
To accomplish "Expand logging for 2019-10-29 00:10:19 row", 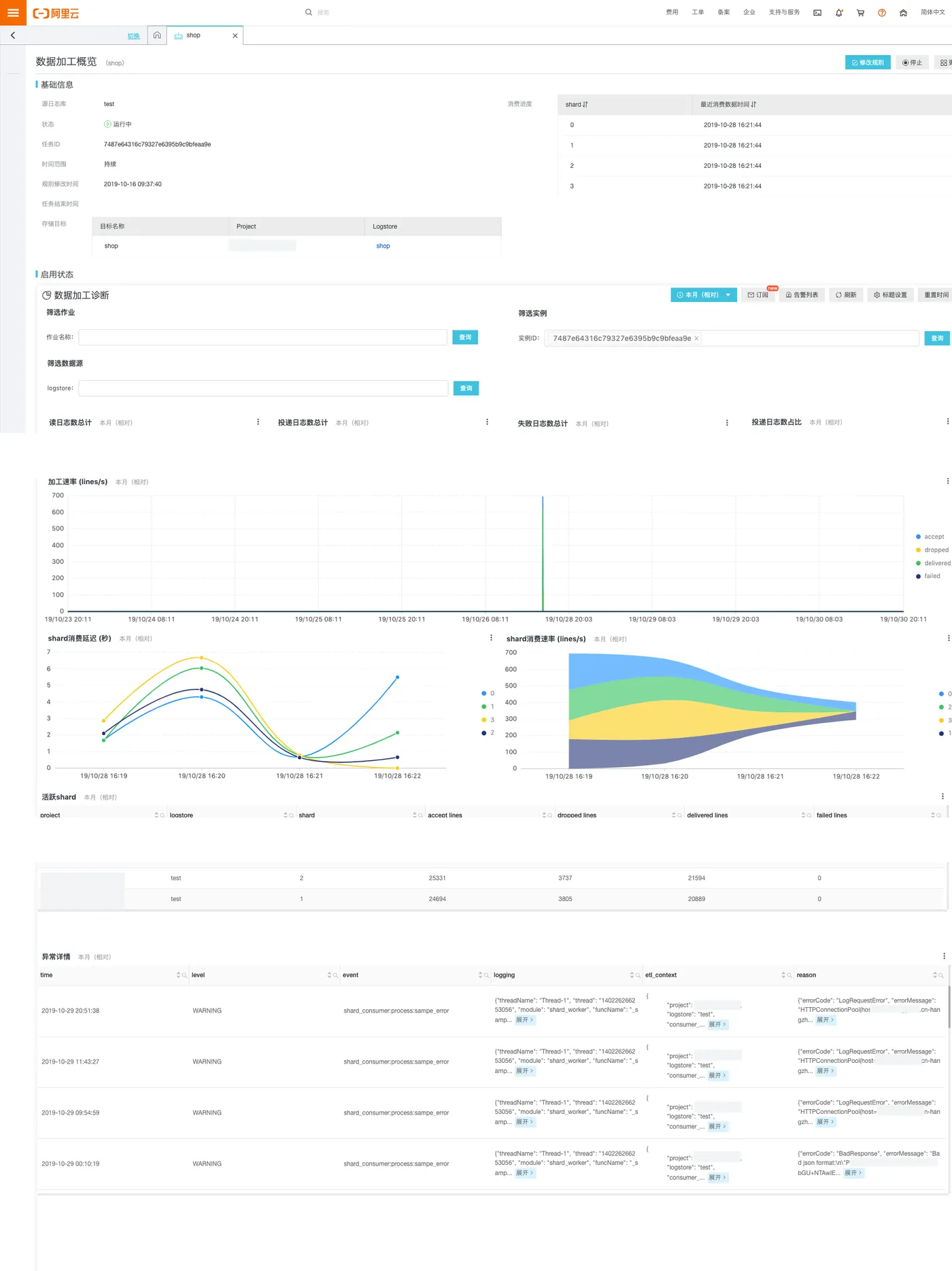I will (x=524, y=1173).
